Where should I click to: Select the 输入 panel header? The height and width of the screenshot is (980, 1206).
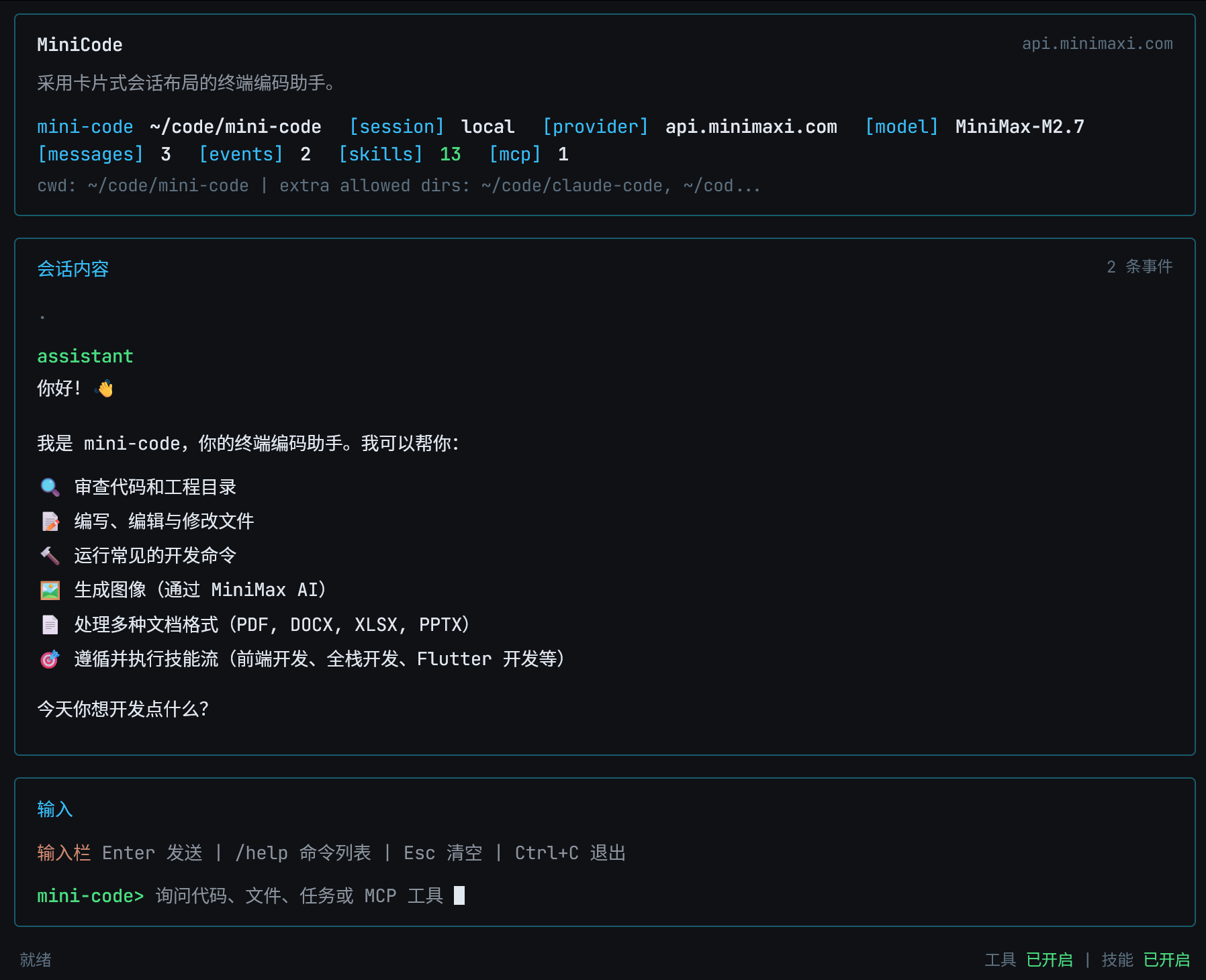[x=55, y=809]
